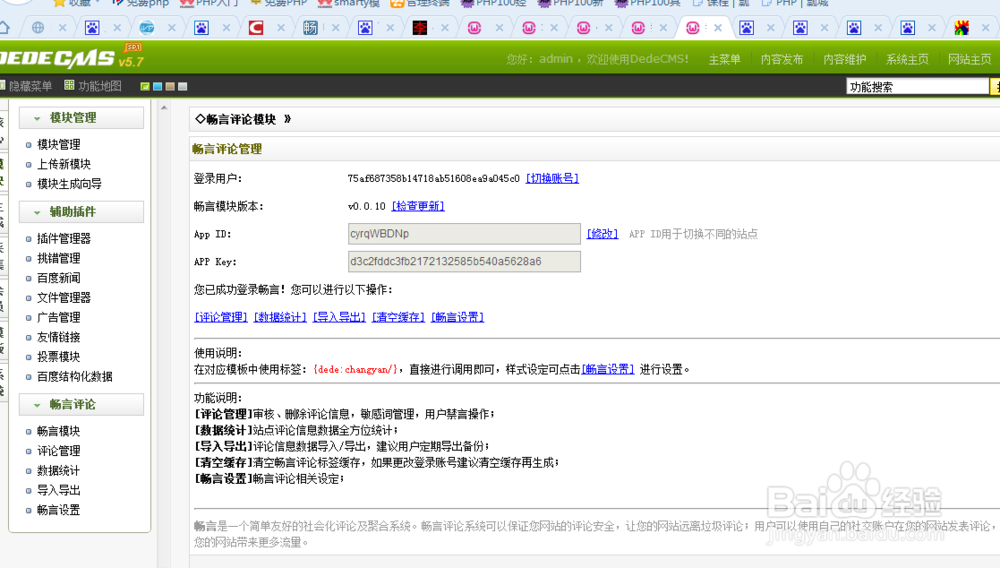Open 百度结构化数据 in the sidebar
The height and width of the screenshot is (568, 1000).
[x=75, y=377]
